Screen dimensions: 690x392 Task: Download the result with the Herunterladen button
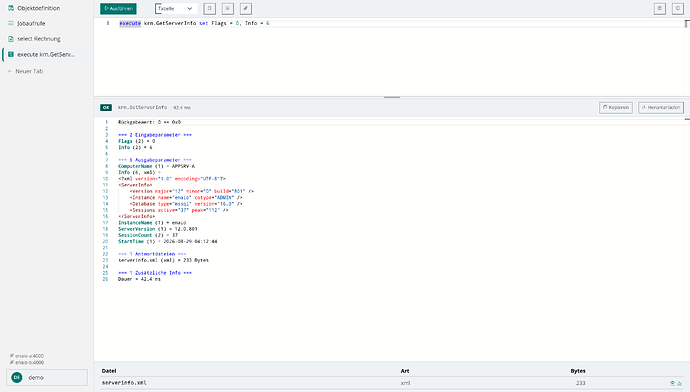661,107
